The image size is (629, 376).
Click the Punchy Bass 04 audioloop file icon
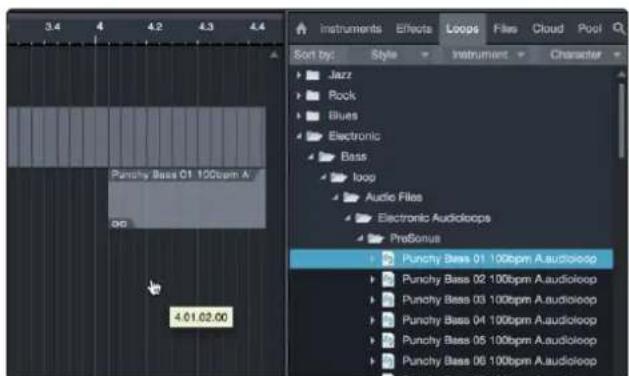pos(388,320)
